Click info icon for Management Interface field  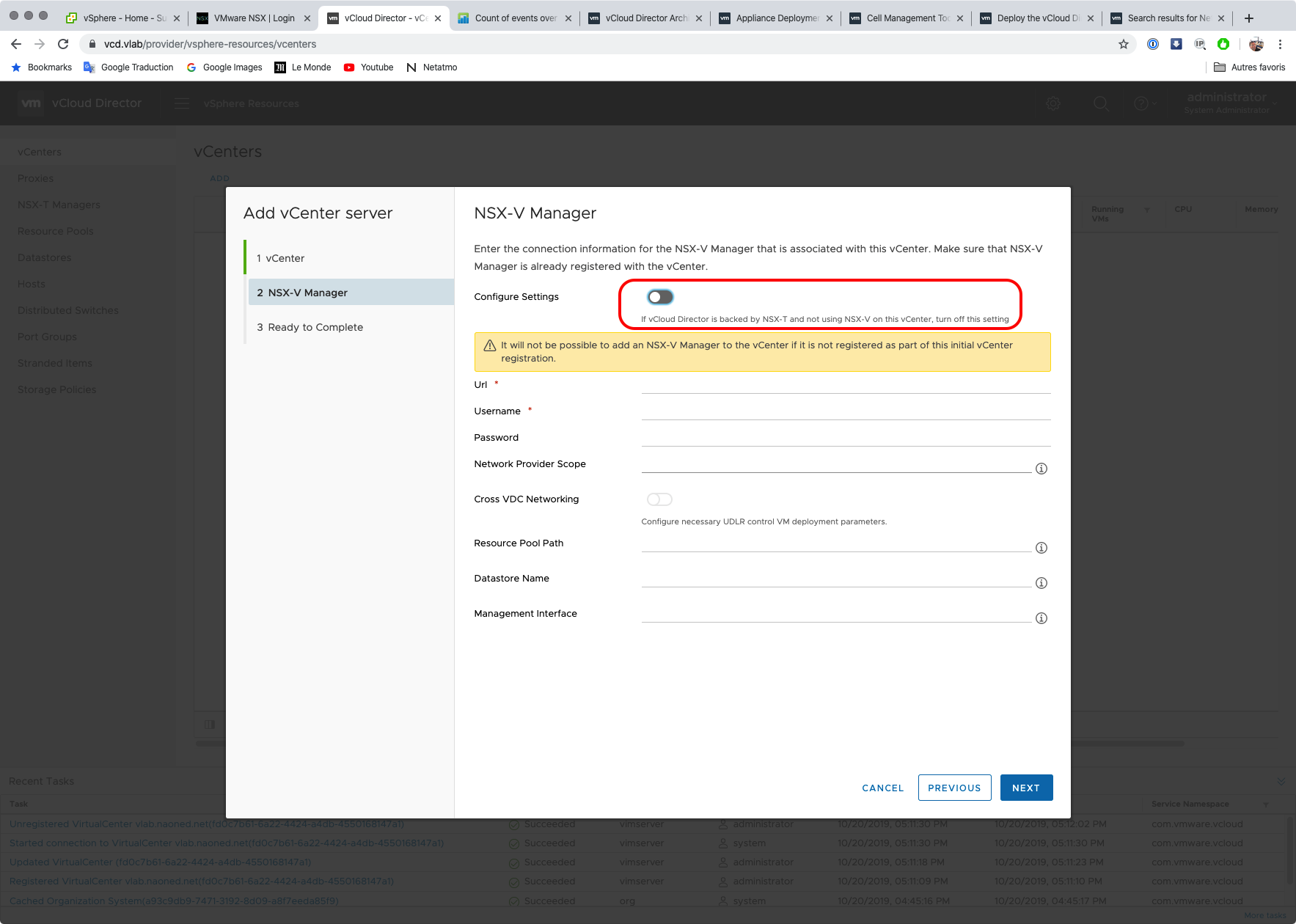click(1041, 618)
